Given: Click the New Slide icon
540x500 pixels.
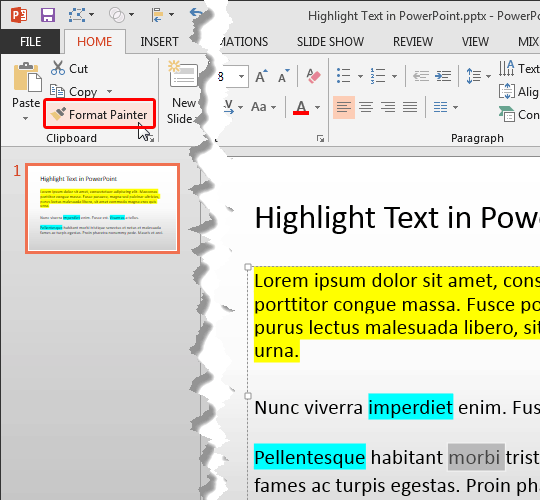Looking at the screenshot, I should pyautogui.click(x=183, y=74).
